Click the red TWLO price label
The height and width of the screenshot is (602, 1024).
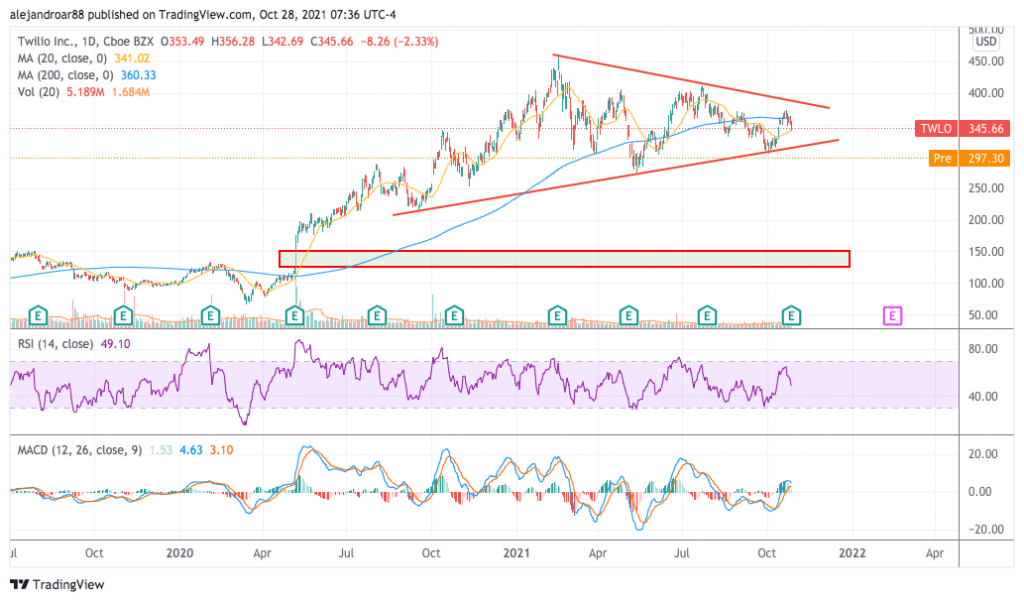(x=963, y=129)
